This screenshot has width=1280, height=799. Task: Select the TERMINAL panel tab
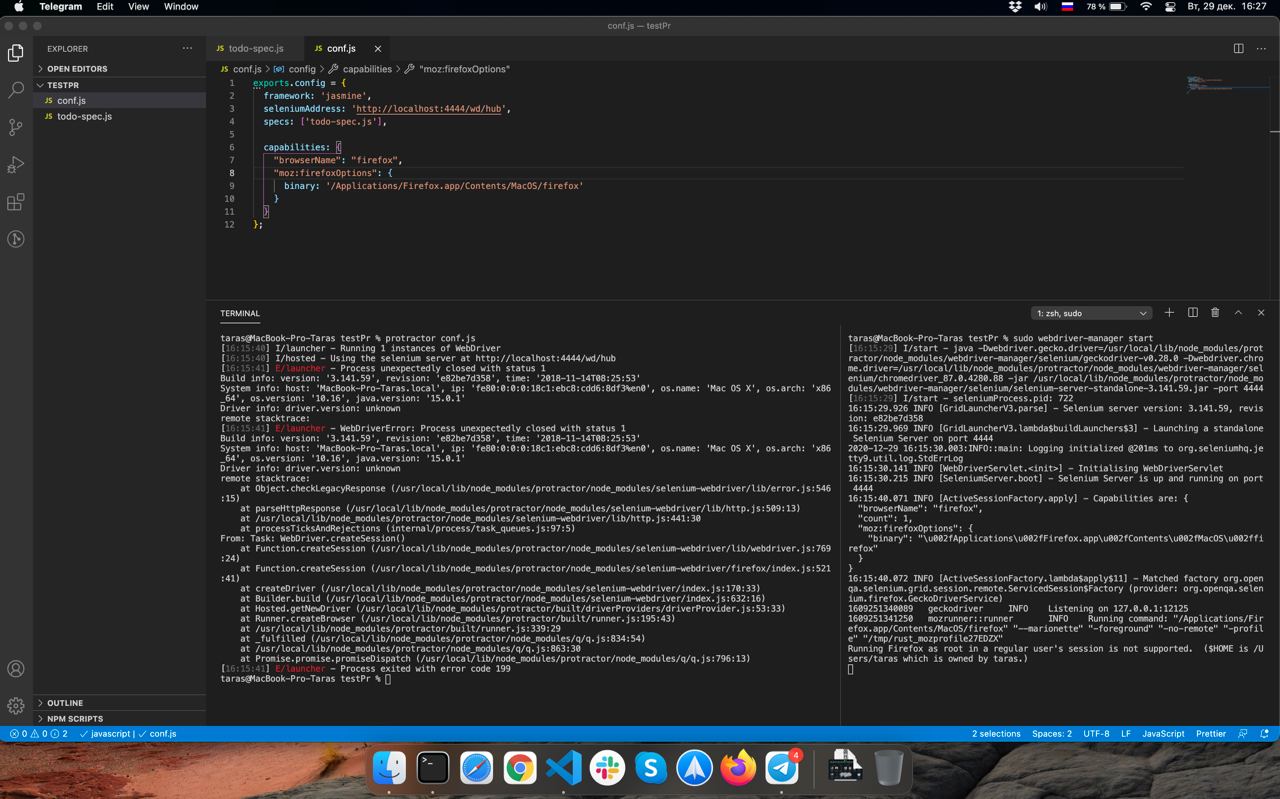pos(240,313)
